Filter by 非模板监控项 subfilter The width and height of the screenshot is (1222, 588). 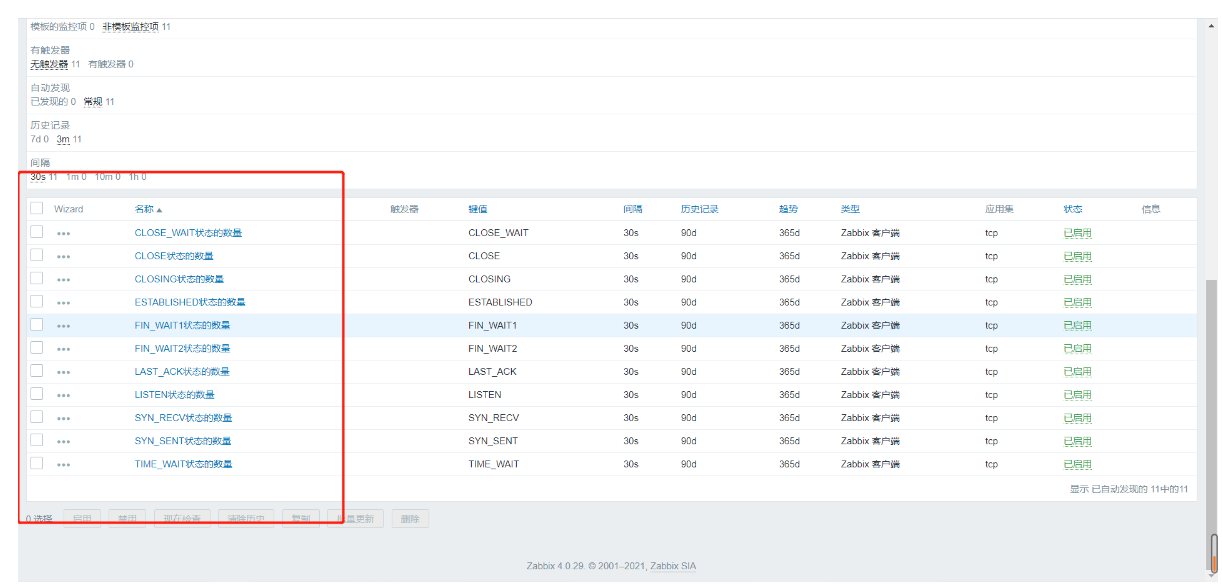tap(130, 27)
